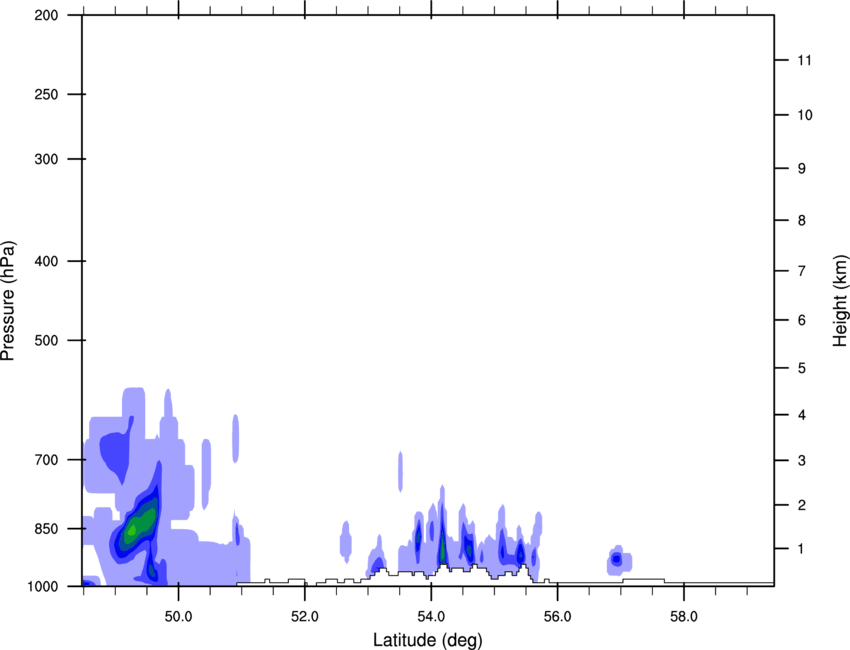
Task: Click the 54.0 latitude tick label
Action: click(x=431, y=617)
